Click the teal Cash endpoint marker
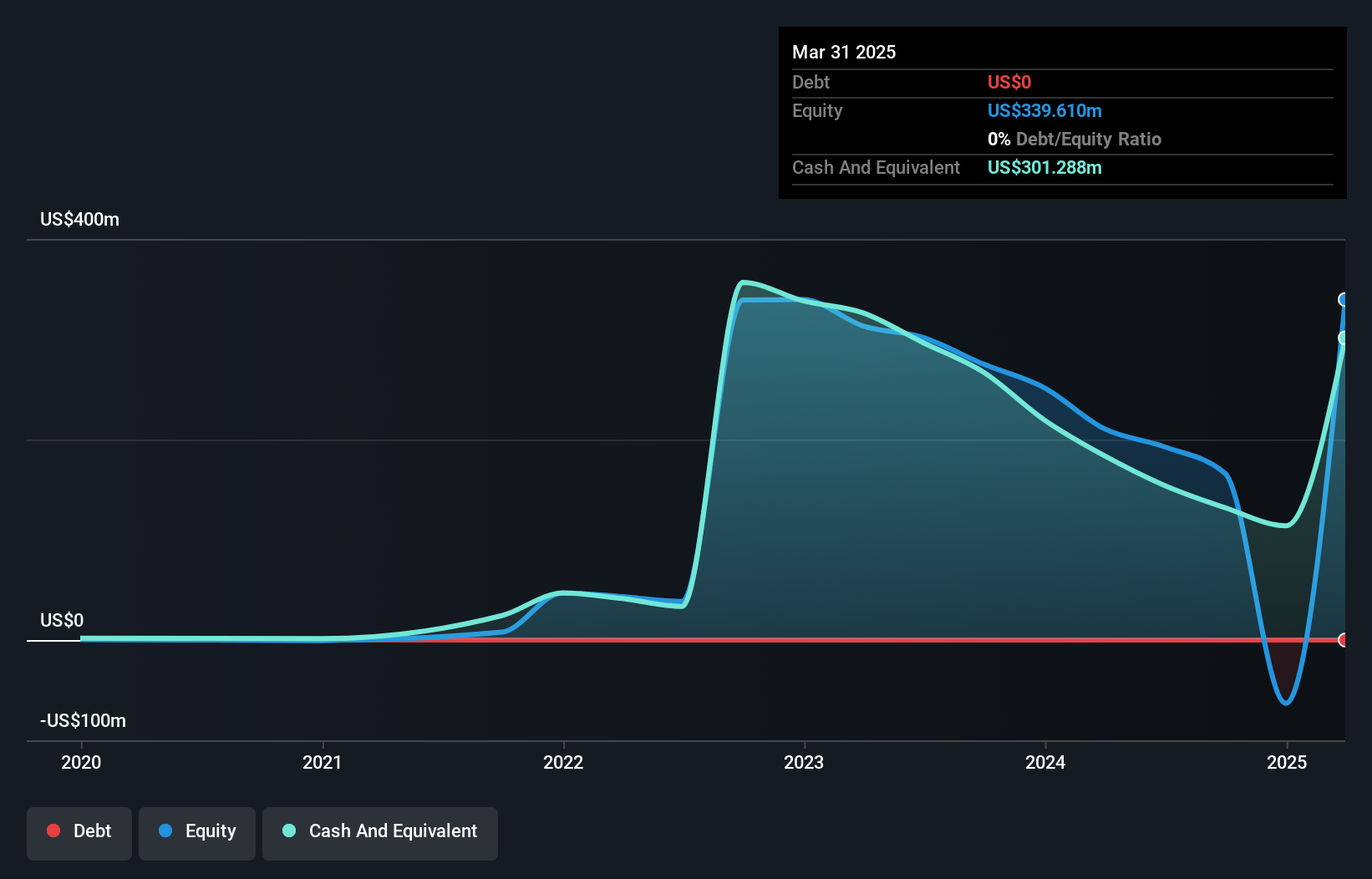 pyautogui.click(x=1344, y=338)
